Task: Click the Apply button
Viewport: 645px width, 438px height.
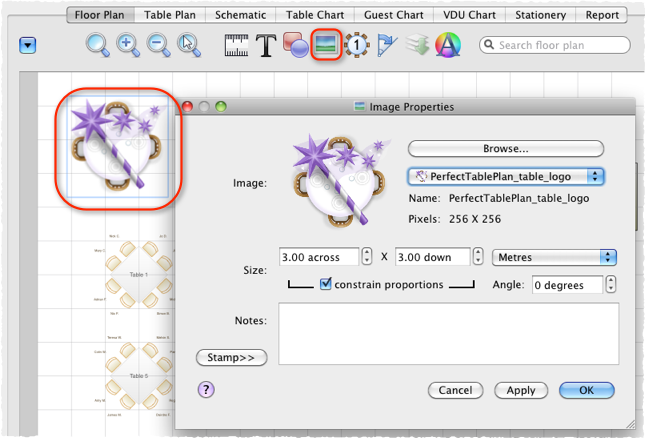Action: click(520, 390)
